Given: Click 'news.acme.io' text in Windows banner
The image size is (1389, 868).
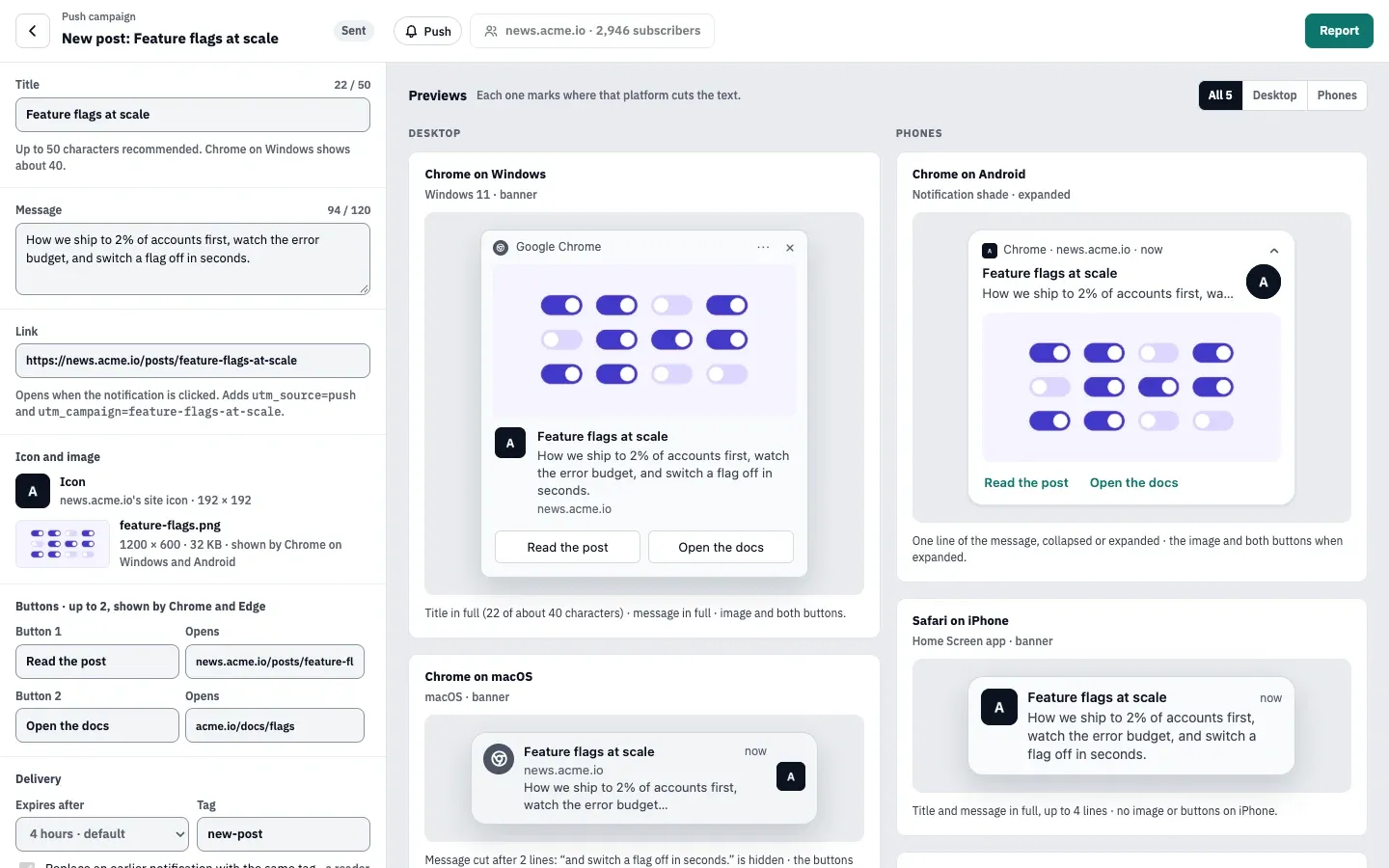Looking at the screenshot, I should pos(574,509).
